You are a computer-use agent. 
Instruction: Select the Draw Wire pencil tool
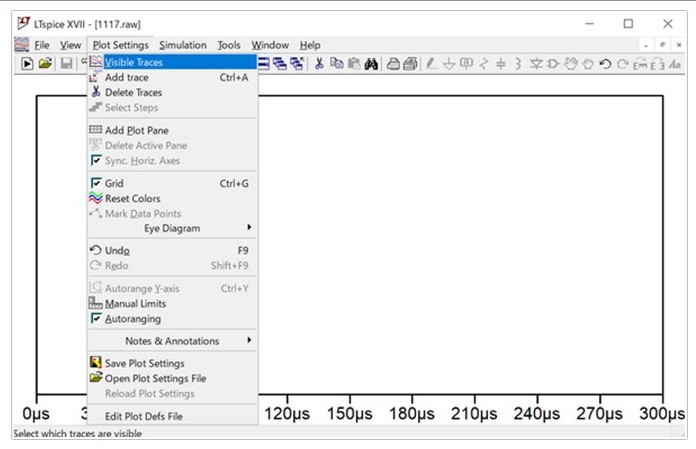pos(430,64)
